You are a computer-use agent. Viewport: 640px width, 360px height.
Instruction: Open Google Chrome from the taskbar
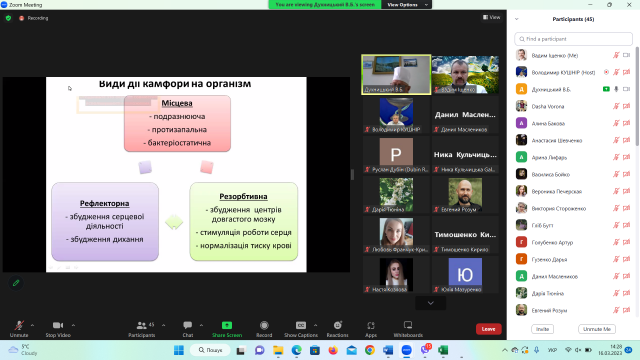point(370,350)
